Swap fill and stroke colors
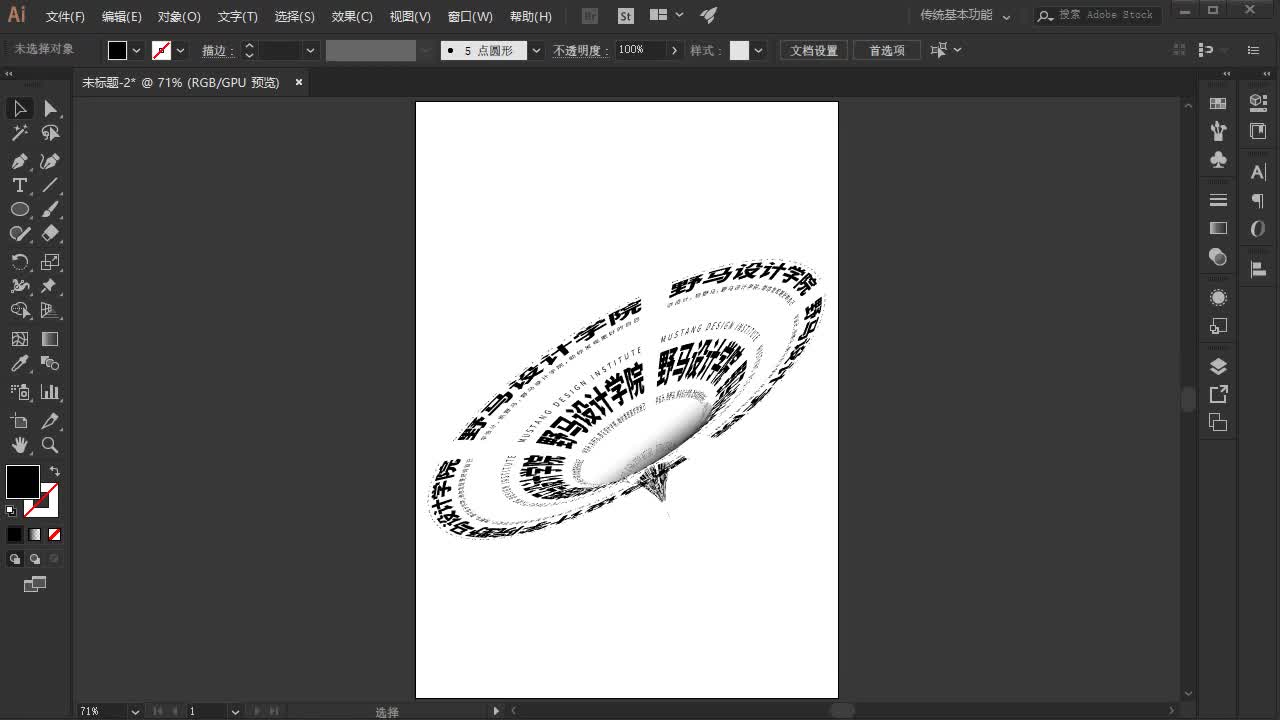This screenshot has height=720, width=1280. point(55,471)
